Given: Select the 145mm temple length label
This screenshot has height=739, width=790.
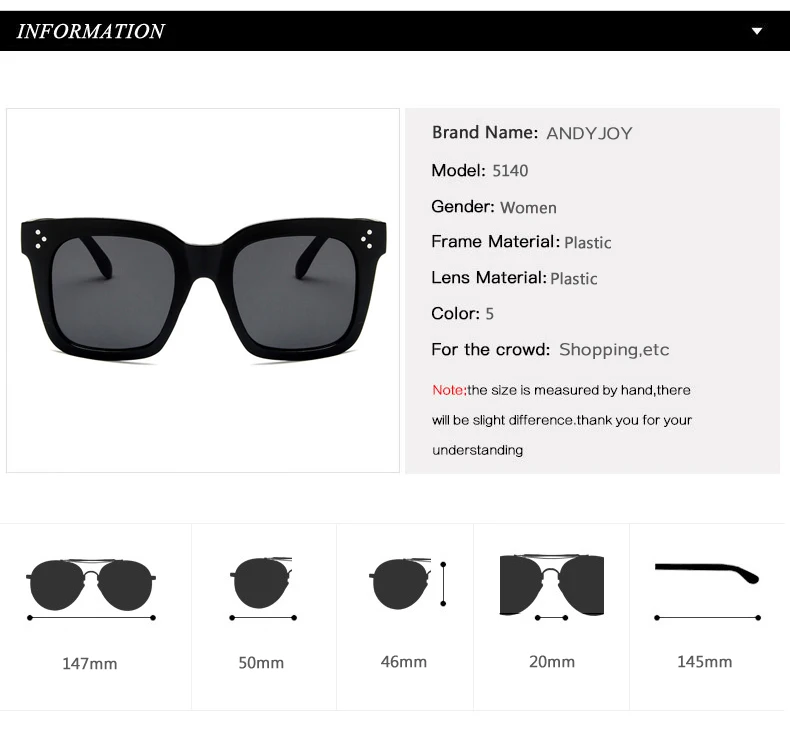Looking at the screenshot, I should click(x=704, y=661).
